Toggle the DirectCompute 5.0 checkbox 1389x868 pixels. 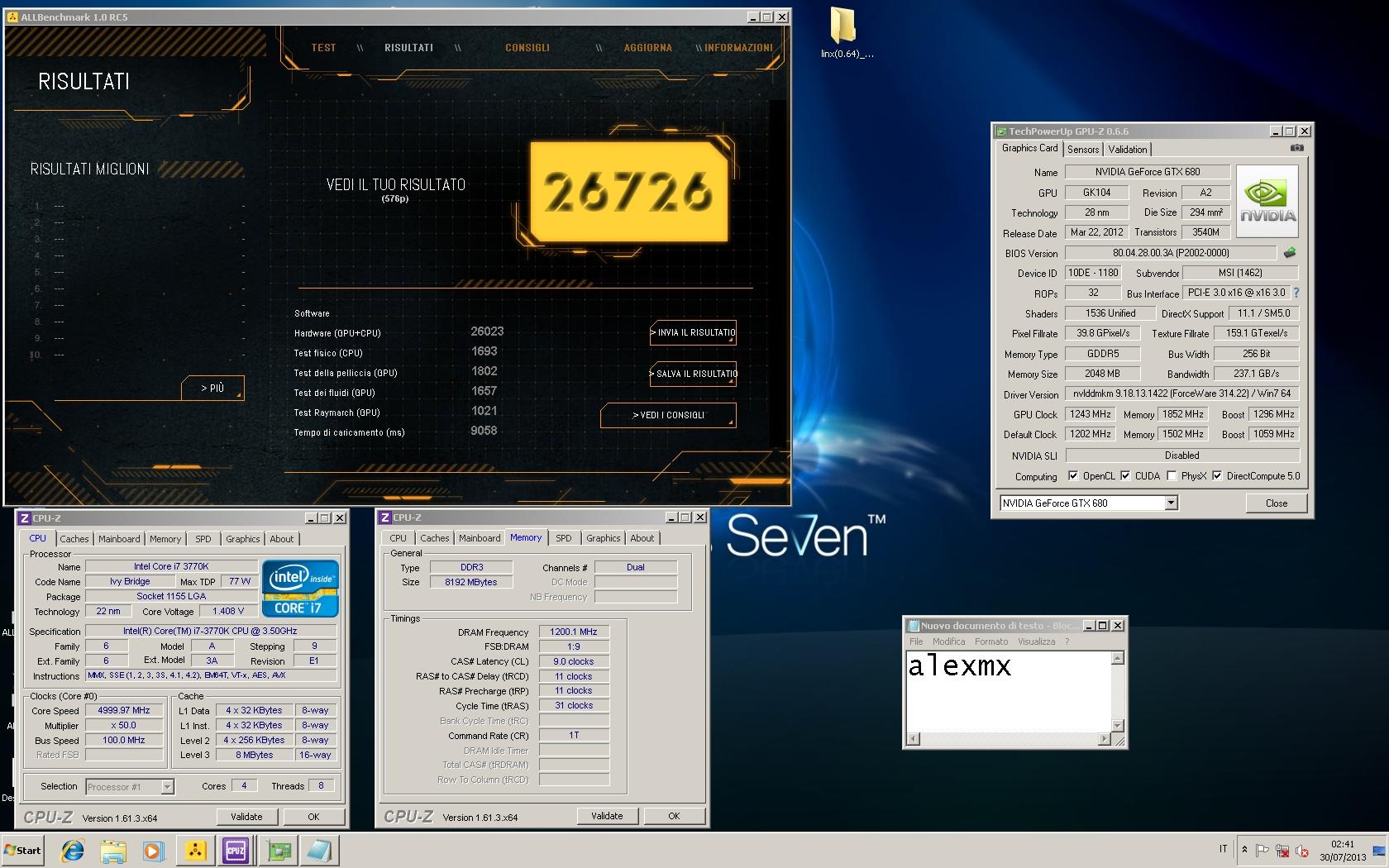click(1217, 475)
